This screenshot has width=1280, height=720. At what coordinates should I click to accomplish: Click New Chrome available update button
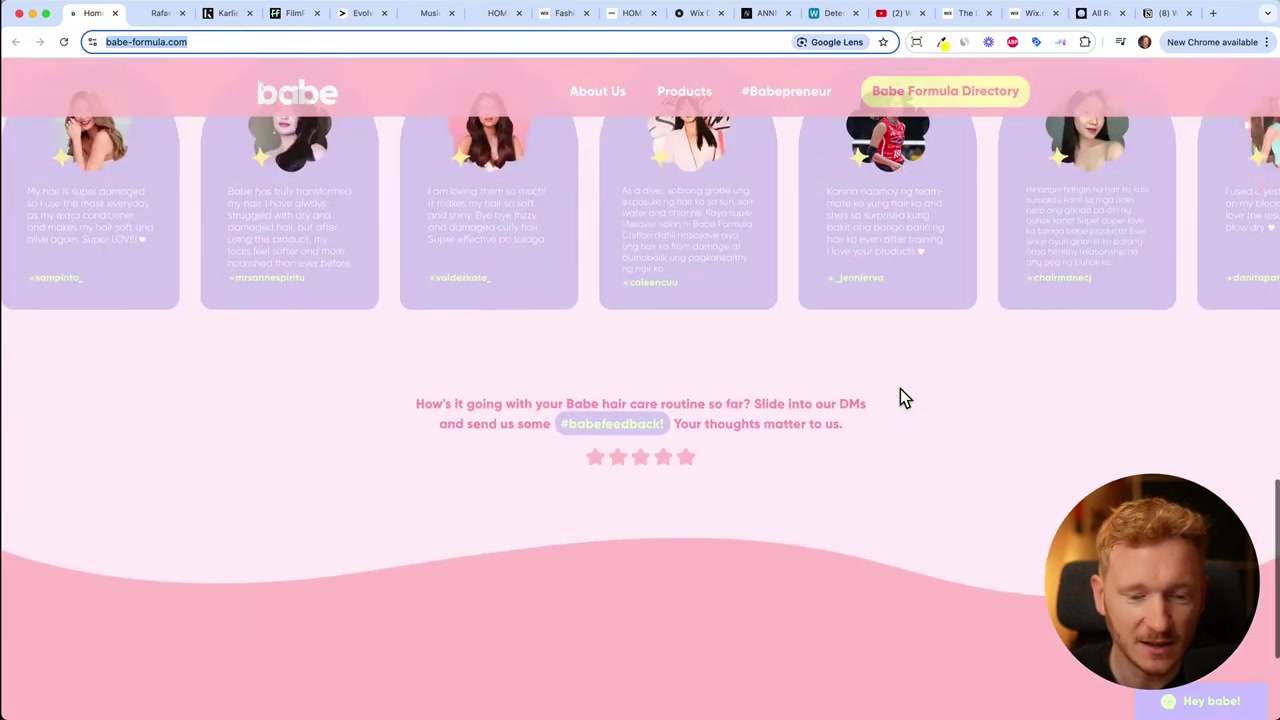pyautogui.click(x=1217, y=42)
